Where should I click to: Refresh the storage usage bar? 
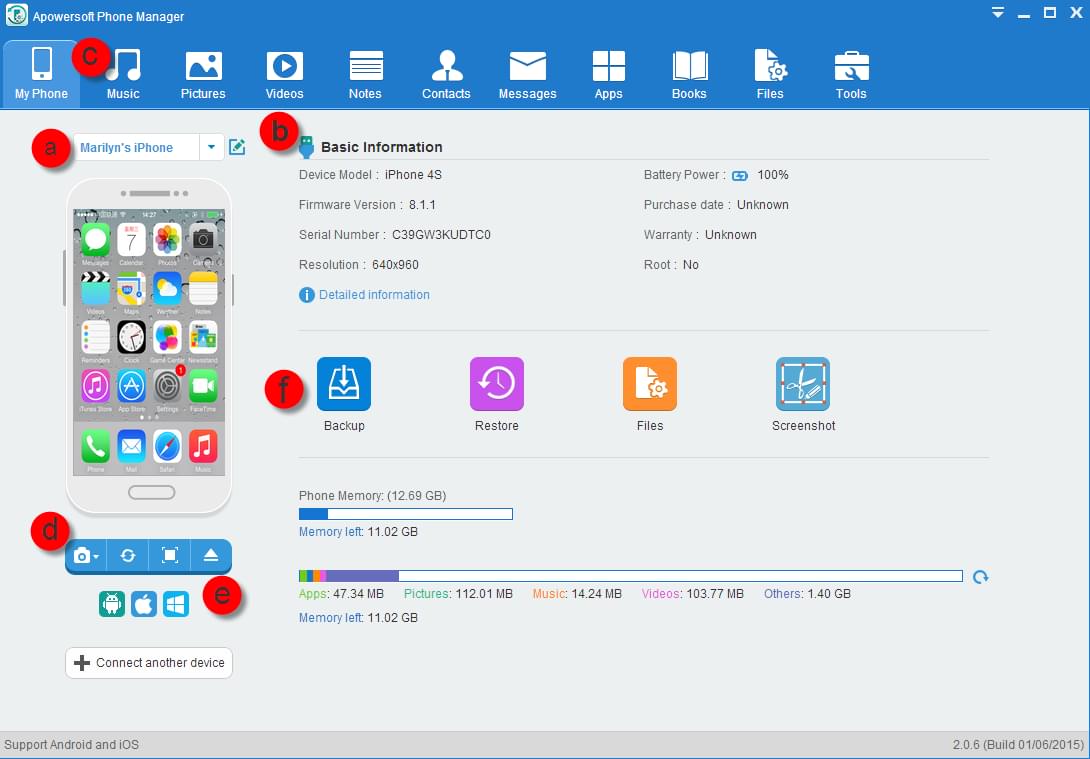(x=981, y=577)
